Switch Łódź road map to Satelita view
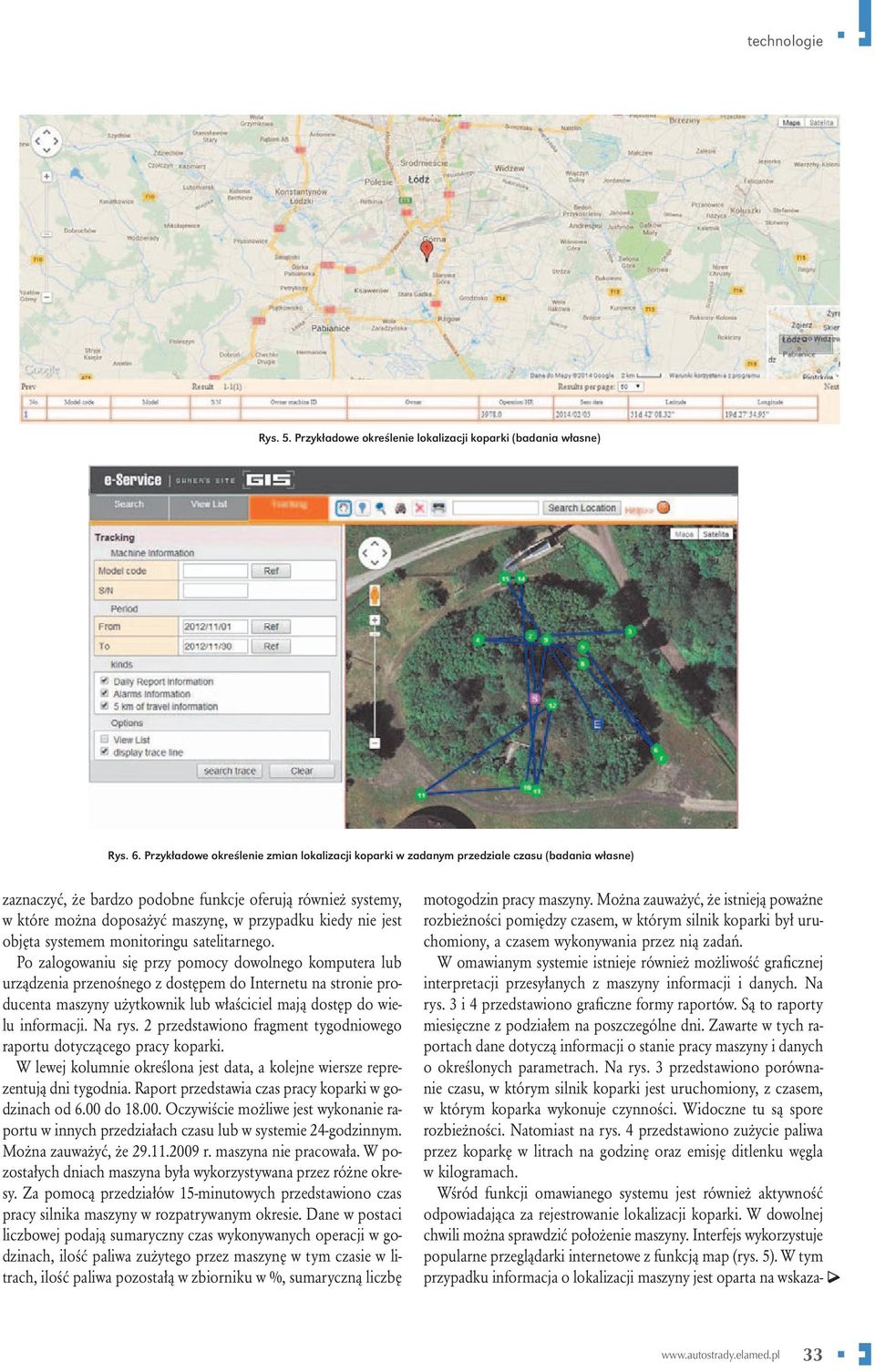 (x=821, y=122)
